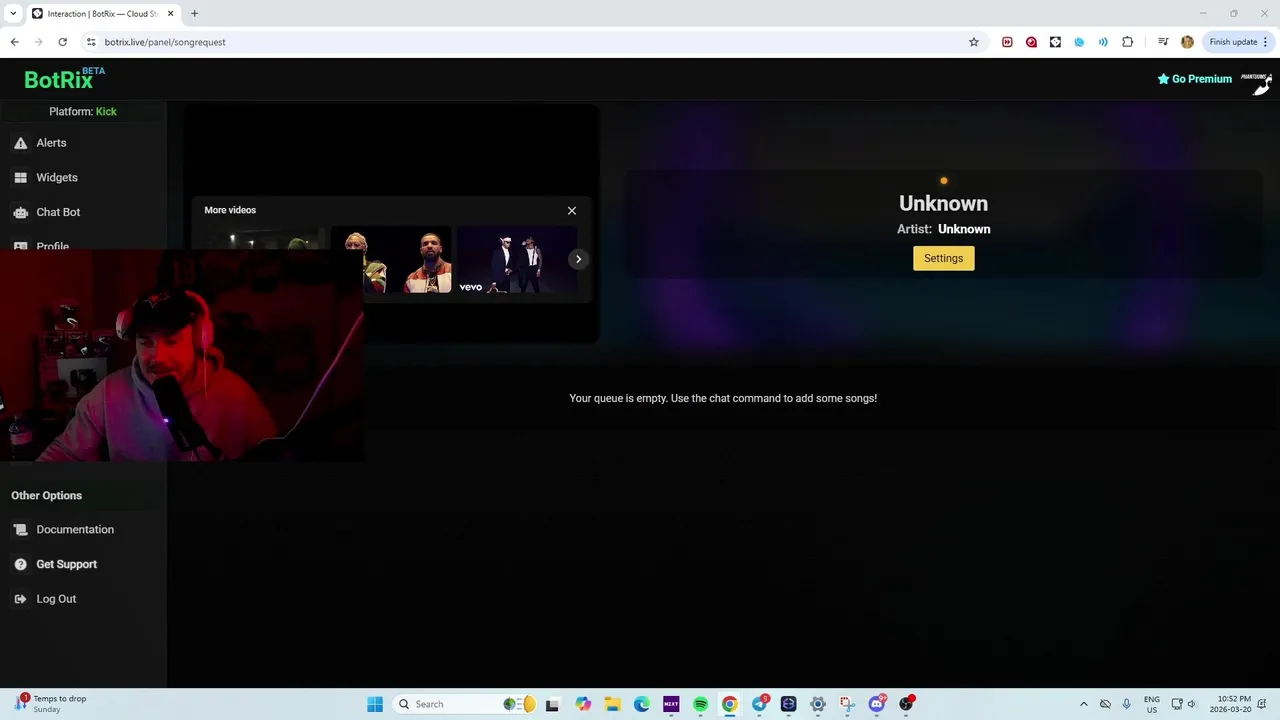Open the Alerts section in sidebar
Image resolution: width=1280 pixels, height=720 pixels.
51,143
